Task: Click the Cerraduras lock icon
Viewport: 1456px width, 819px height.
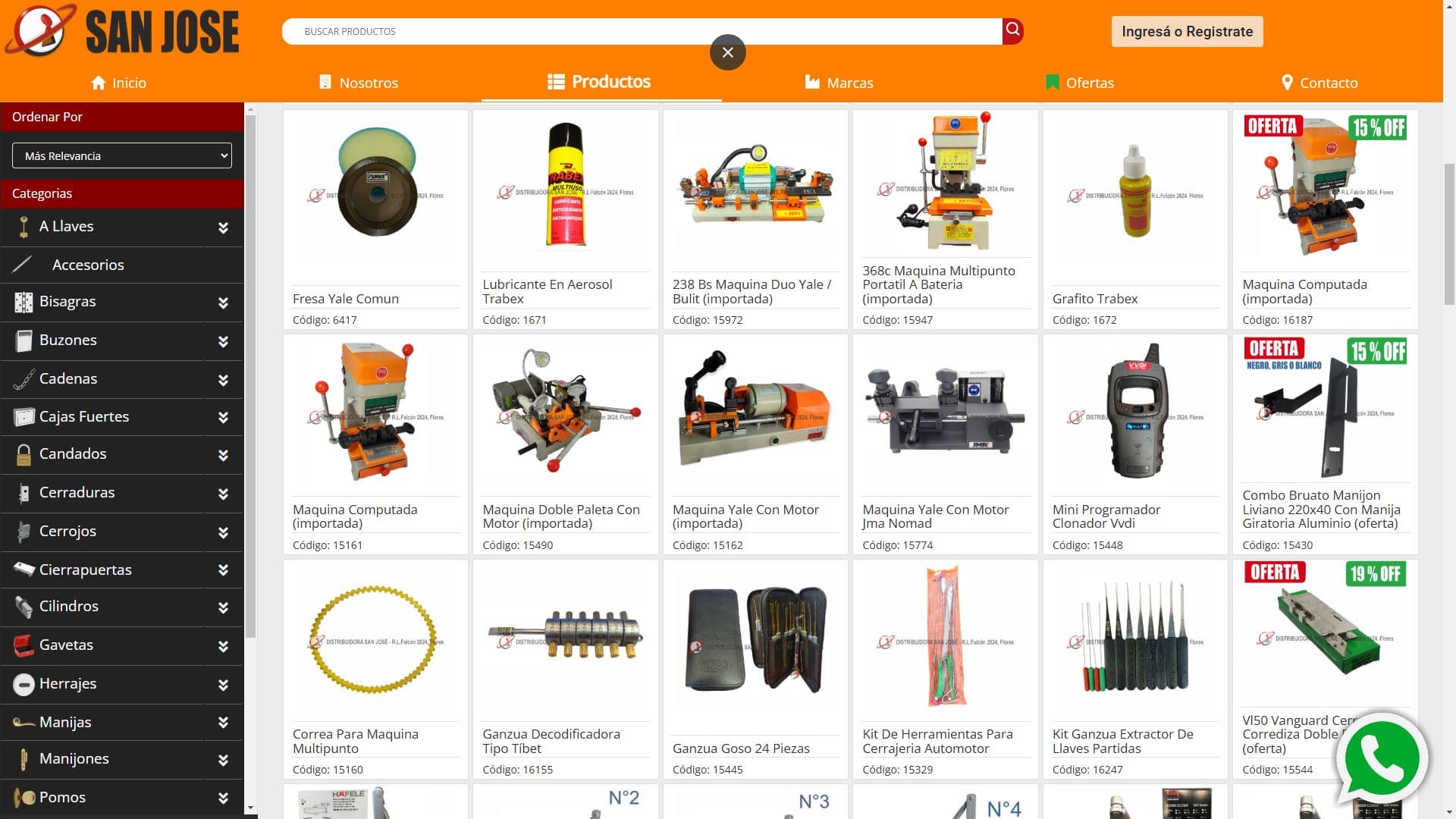Action: [x=24, y=493]
